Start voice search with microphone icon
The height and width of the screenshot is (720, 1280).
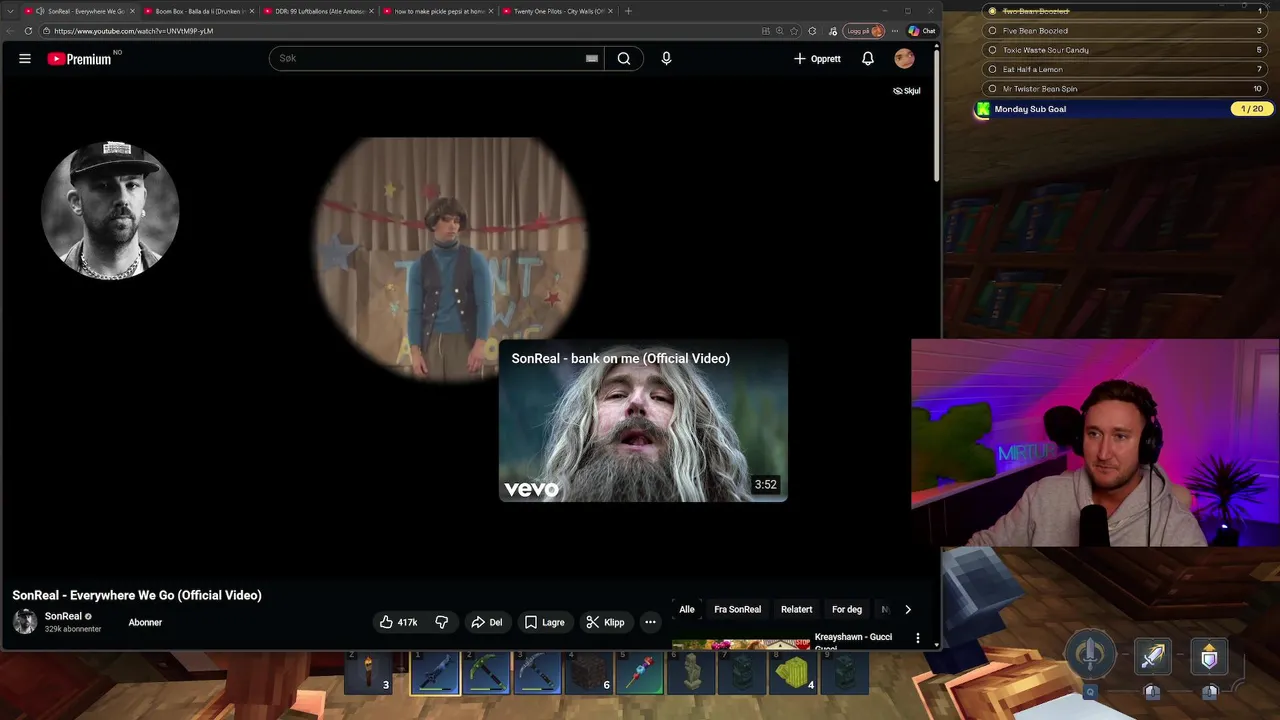click(666, 58)
